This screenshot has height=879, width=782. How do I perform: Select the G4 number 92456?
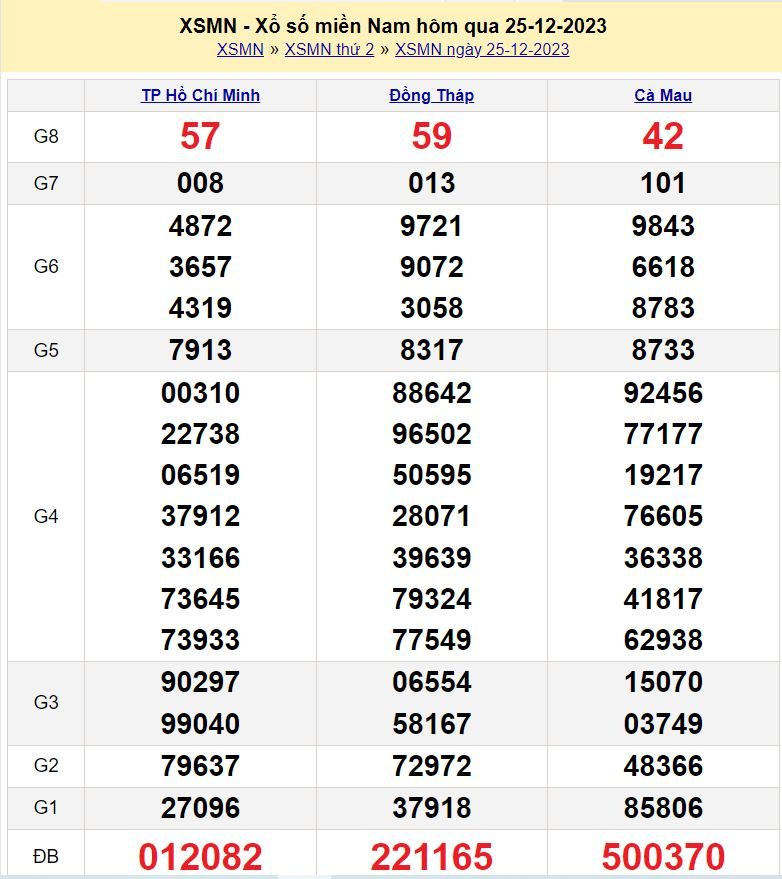pos(663,392)
